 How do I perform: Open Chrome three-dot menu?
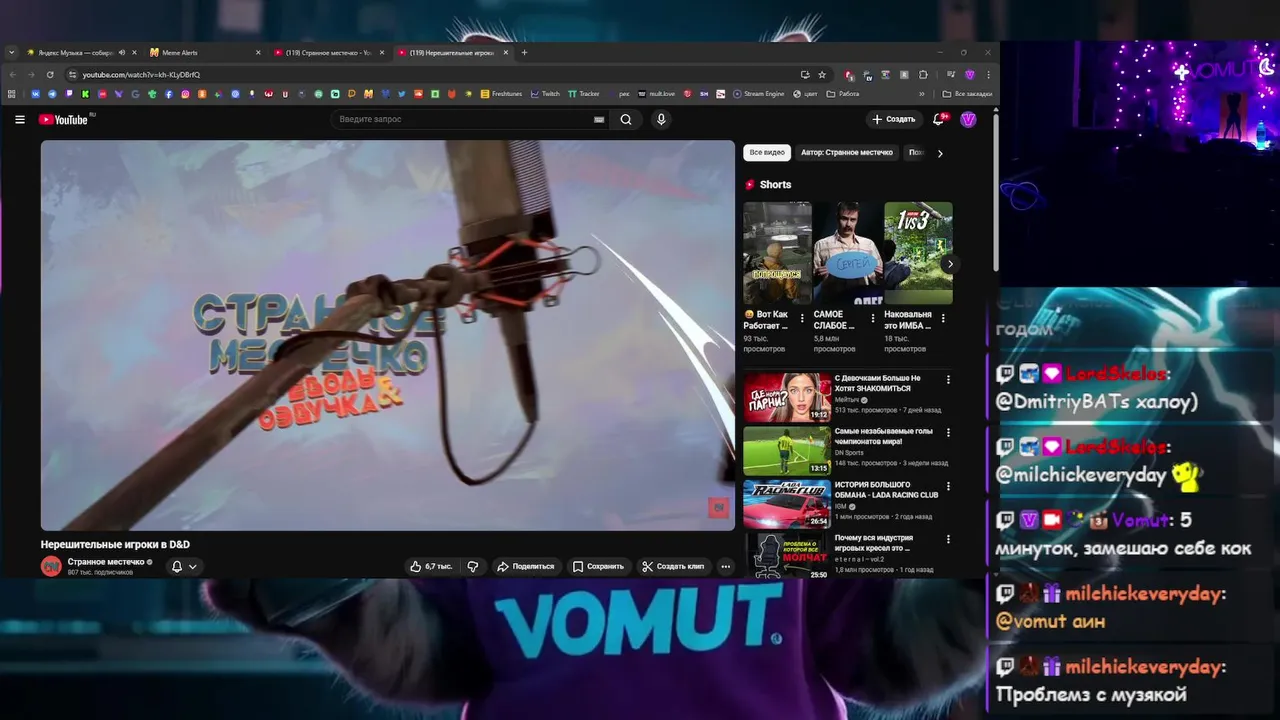pos(988,74)
